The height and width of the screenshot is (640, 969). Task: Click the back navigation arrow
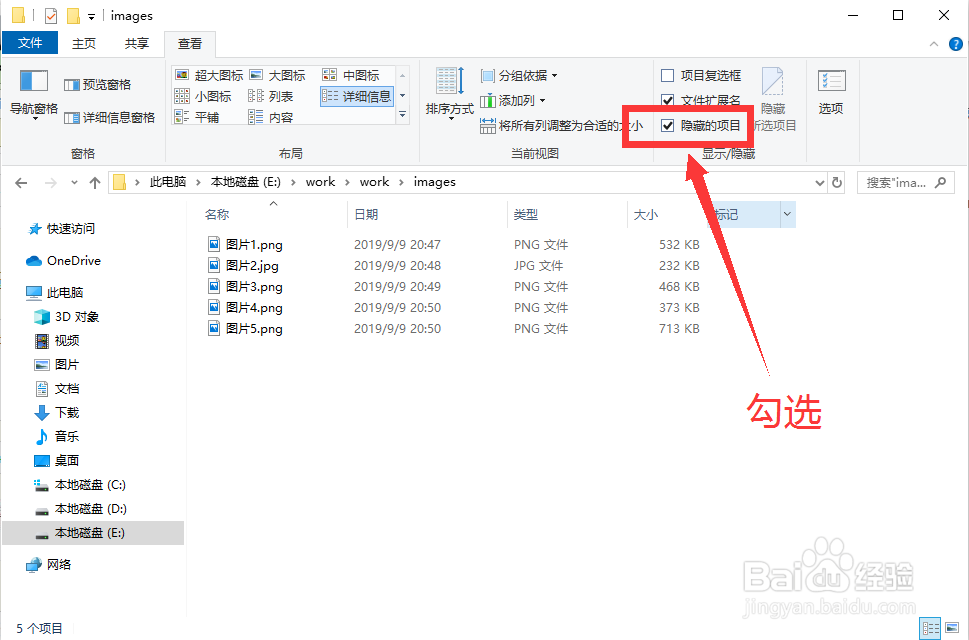click(x=21, y=182)
